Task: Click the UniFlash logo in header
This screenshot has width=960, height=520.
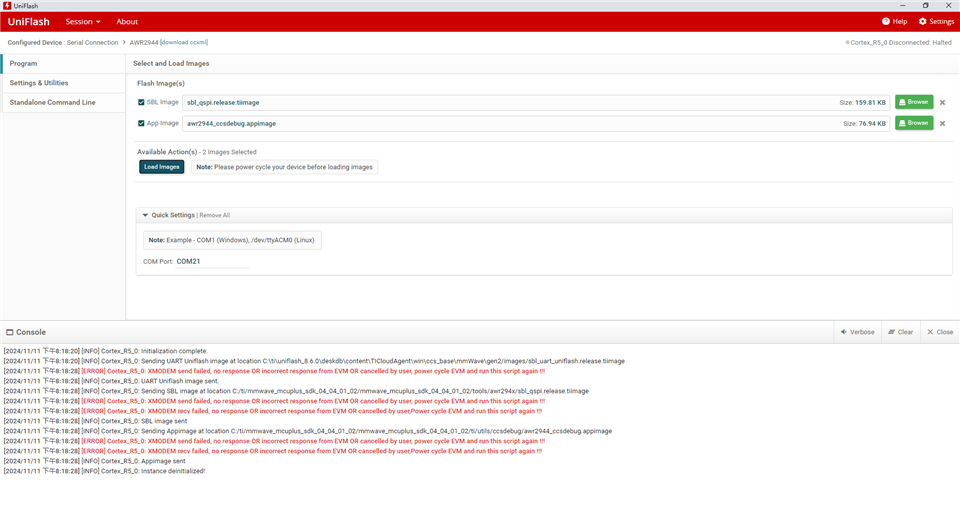Action: point(28,21)
